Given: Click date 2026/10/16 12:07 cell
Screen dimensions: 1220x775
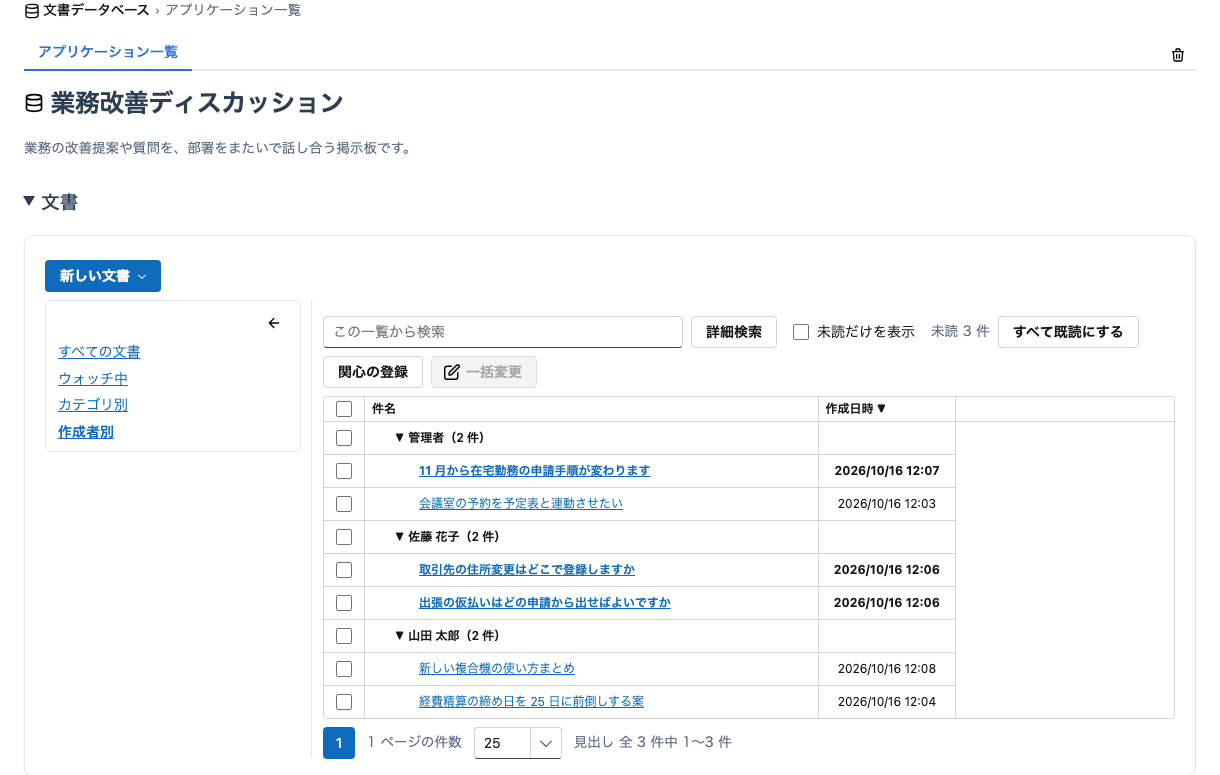Looking at the screenshot, I should [887, 471].
